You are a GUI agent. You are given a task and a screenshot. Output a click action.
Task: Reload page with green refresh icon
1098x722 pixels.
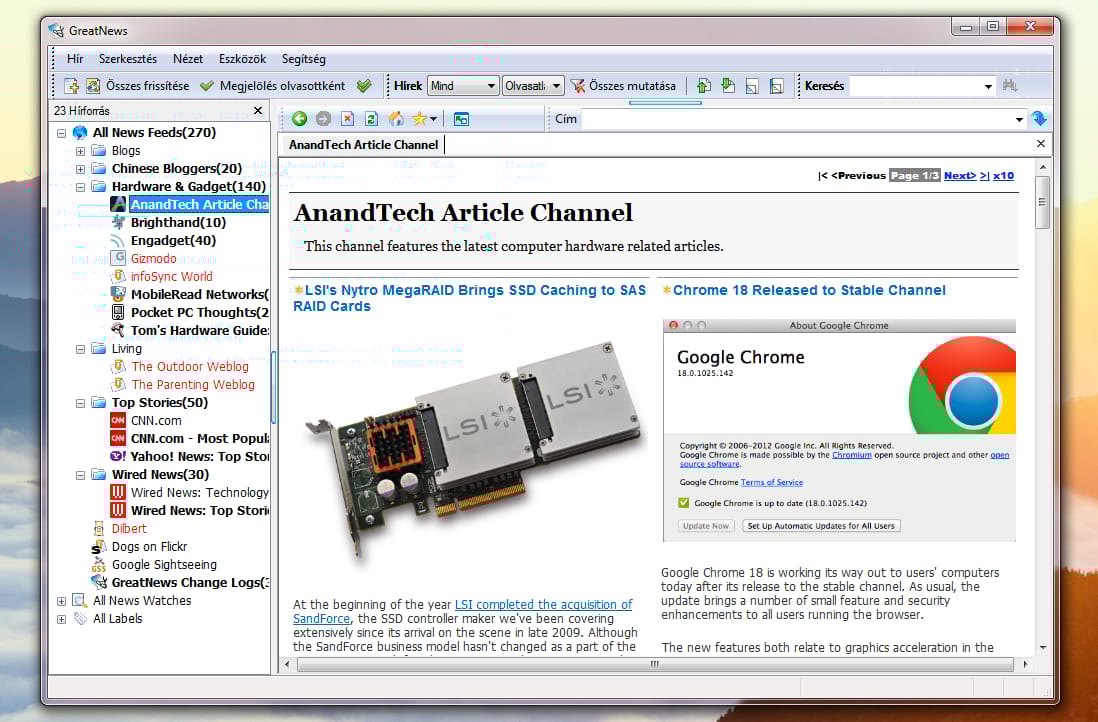371,119
